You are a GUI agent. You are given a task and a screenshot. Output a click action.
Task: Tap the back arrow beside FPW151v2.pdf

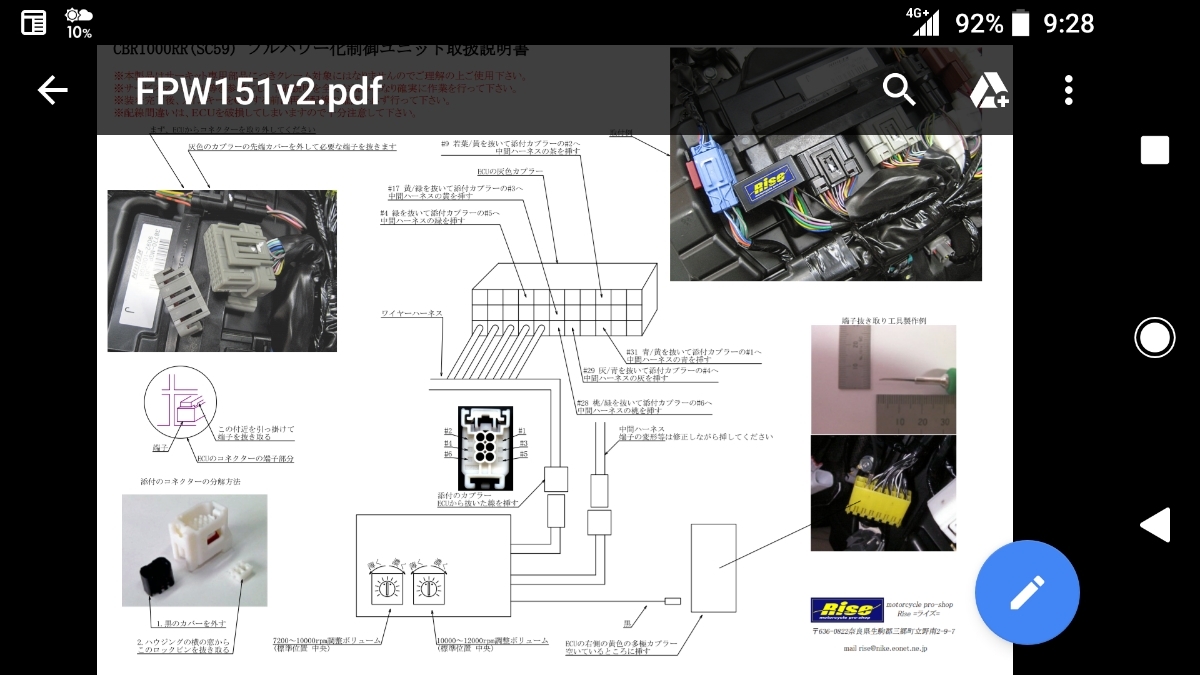pyautogui.click(x=52, y=91)
